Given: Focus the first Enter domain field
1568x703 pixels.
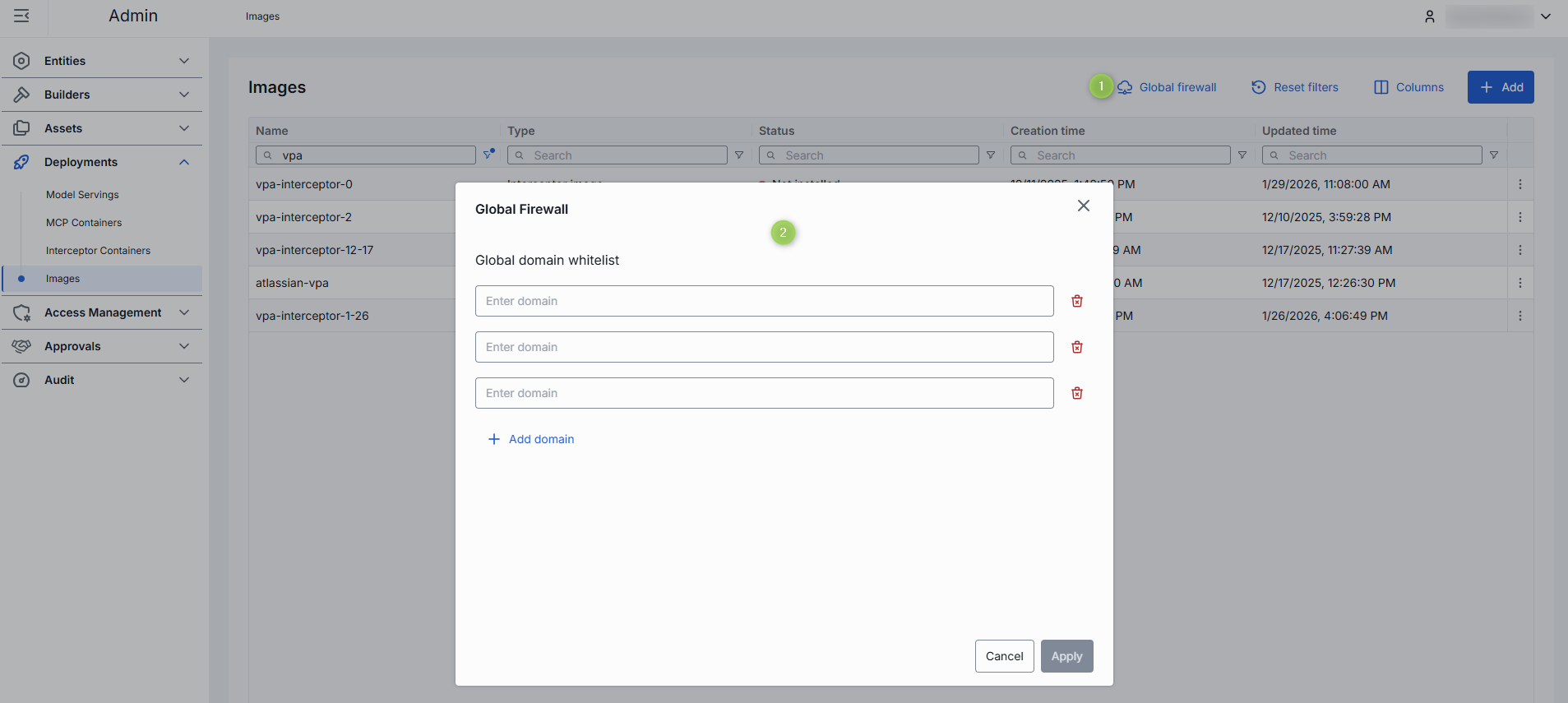Looking at the screenshot, I should [764, 301].
